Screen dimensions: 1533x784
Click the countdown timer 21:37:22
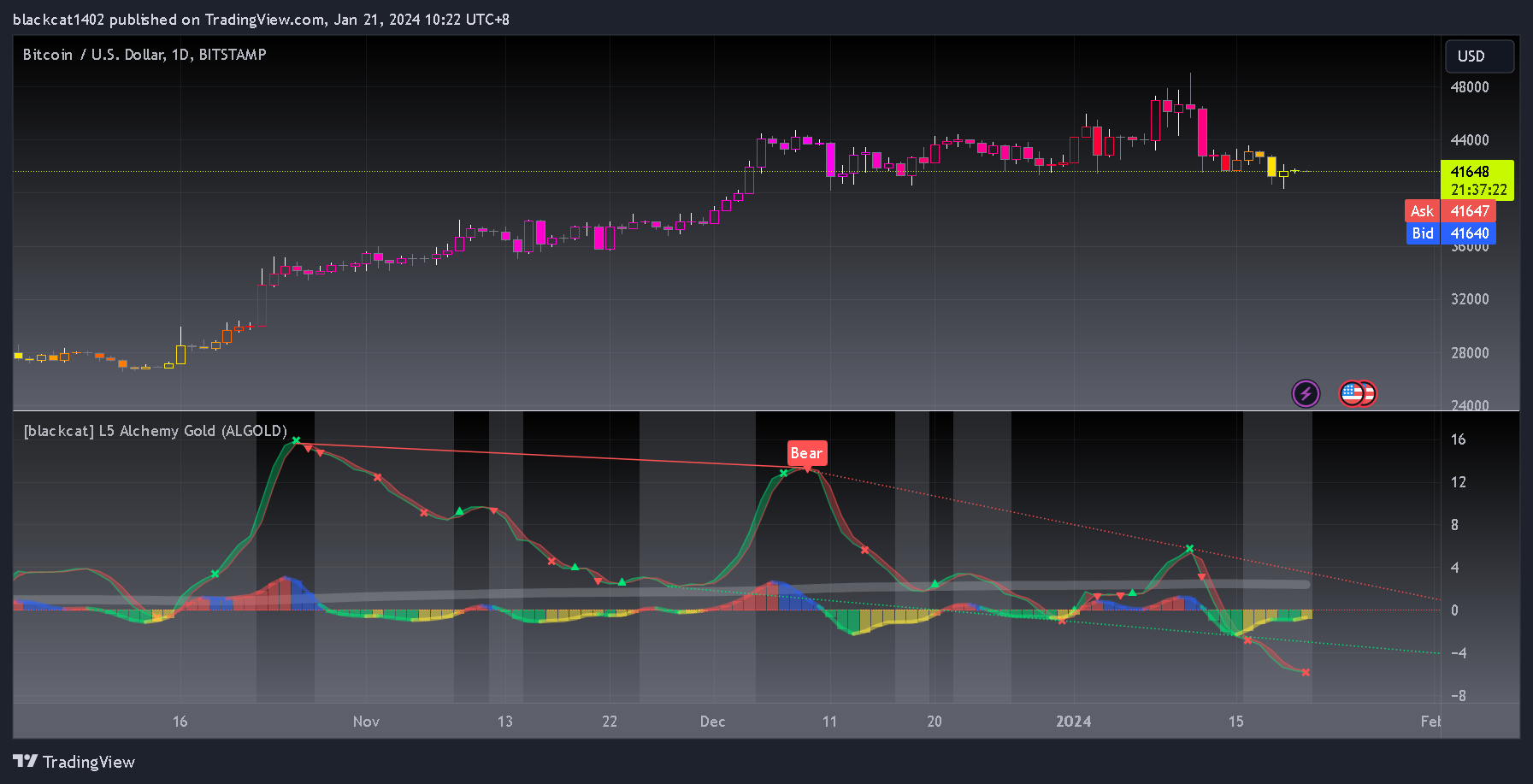pos(1478,190)
